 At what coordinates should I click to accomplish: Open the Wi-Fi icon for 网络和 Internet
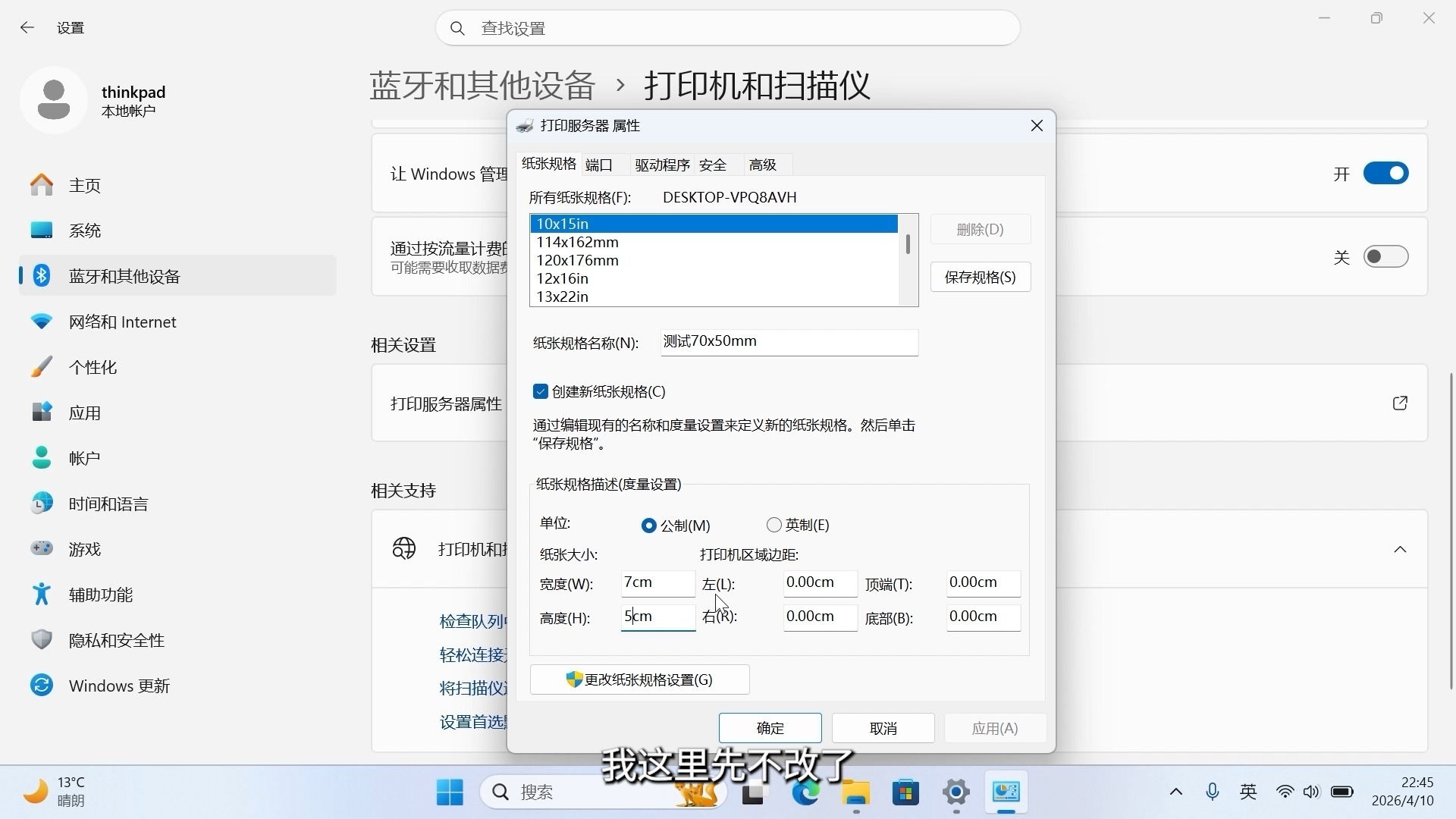pos(42,322)
